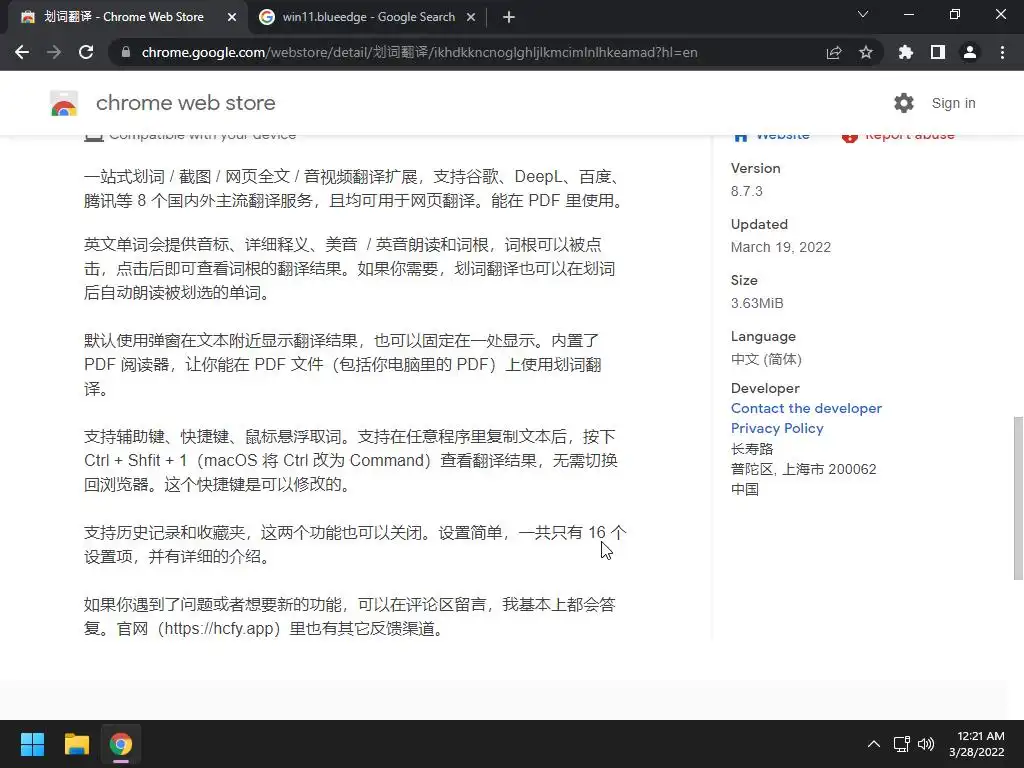Open the Windows Start menu
This screenshot has width=1024, height=768.
[32, 744]
